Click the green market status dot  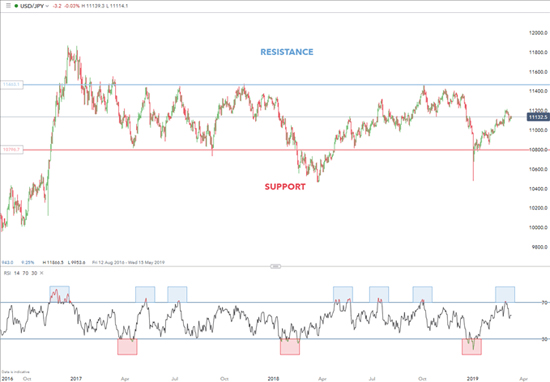[16, 6]
